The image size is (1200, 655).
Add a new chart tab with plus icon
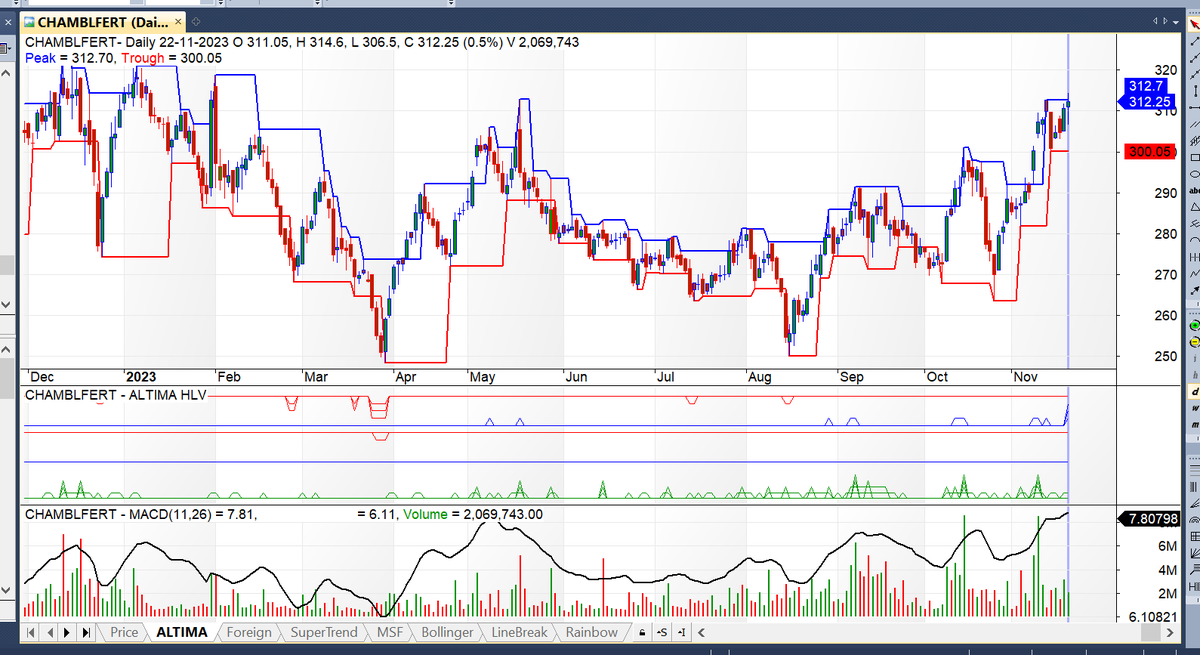[x=195, y=21]
